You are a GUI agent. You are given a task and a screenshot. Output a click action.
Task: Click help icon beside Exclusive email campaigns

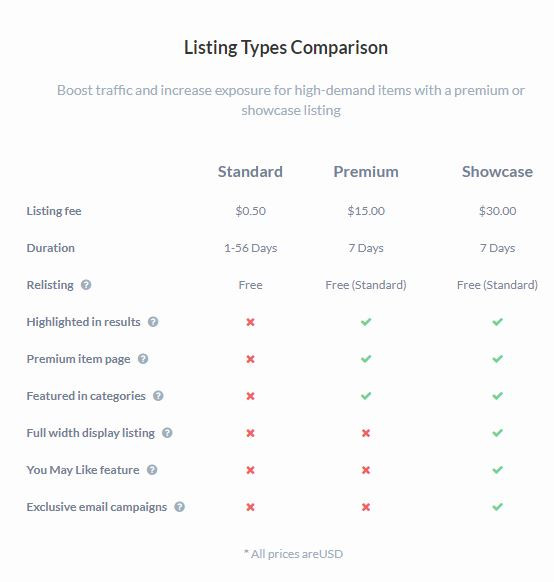tap(179, 507)
